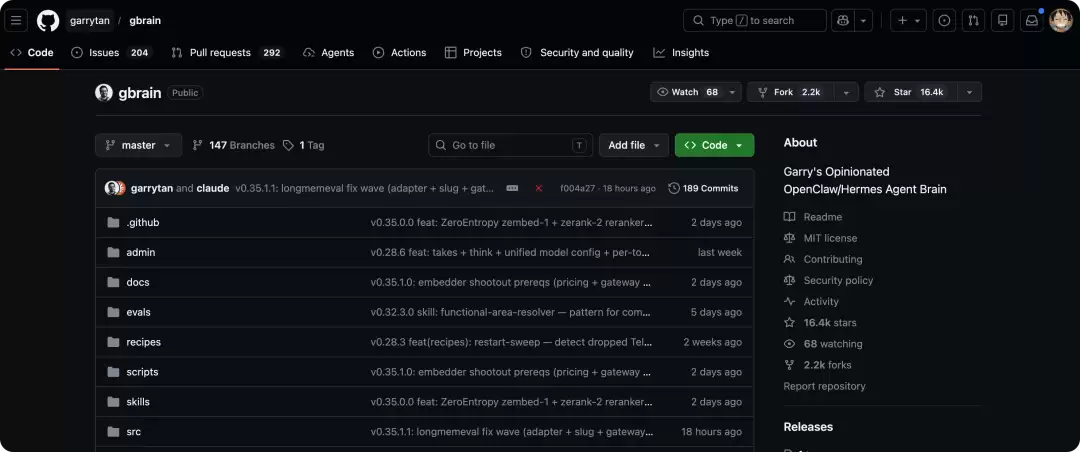Go to the GitHub home logo
The width and height of the screenshot is (1080, 452).
pyautogui.click(x=48, y=21)
